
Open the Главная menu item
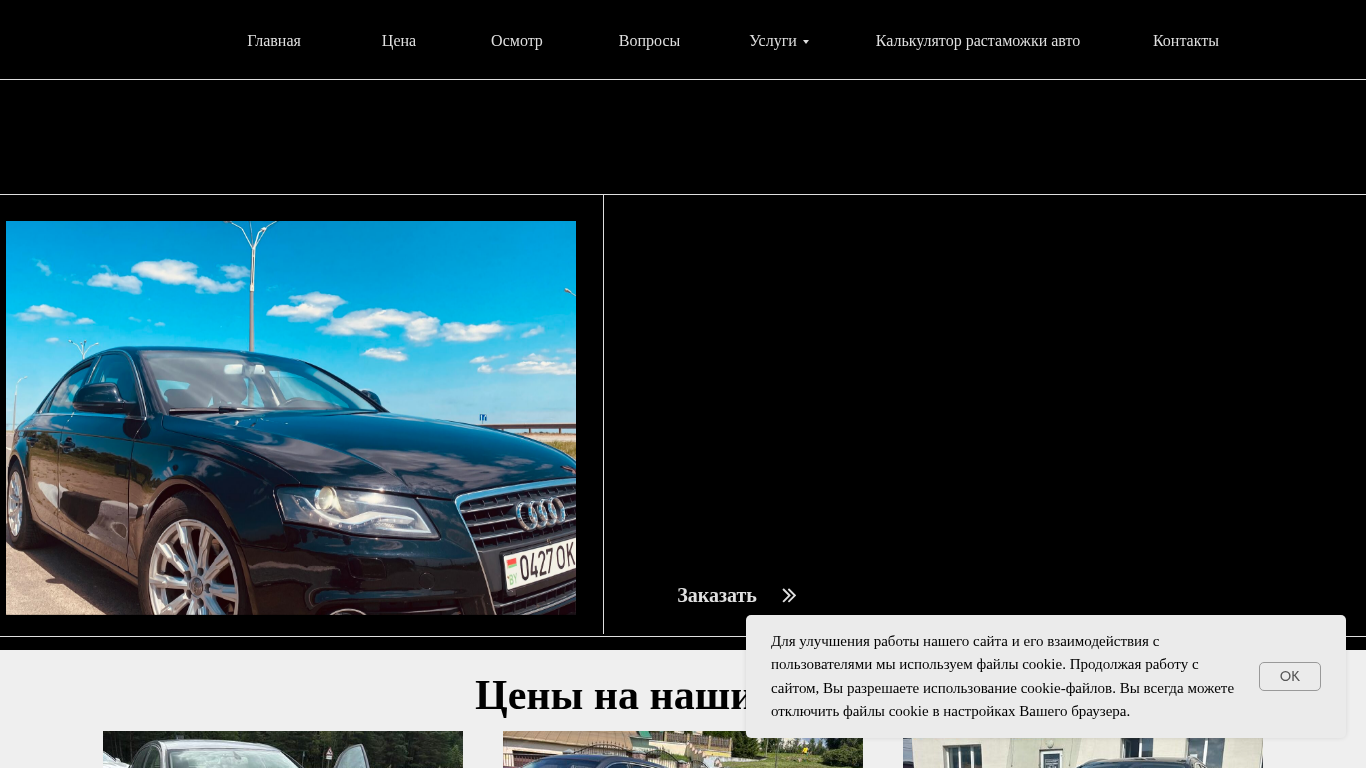[274, 41]
